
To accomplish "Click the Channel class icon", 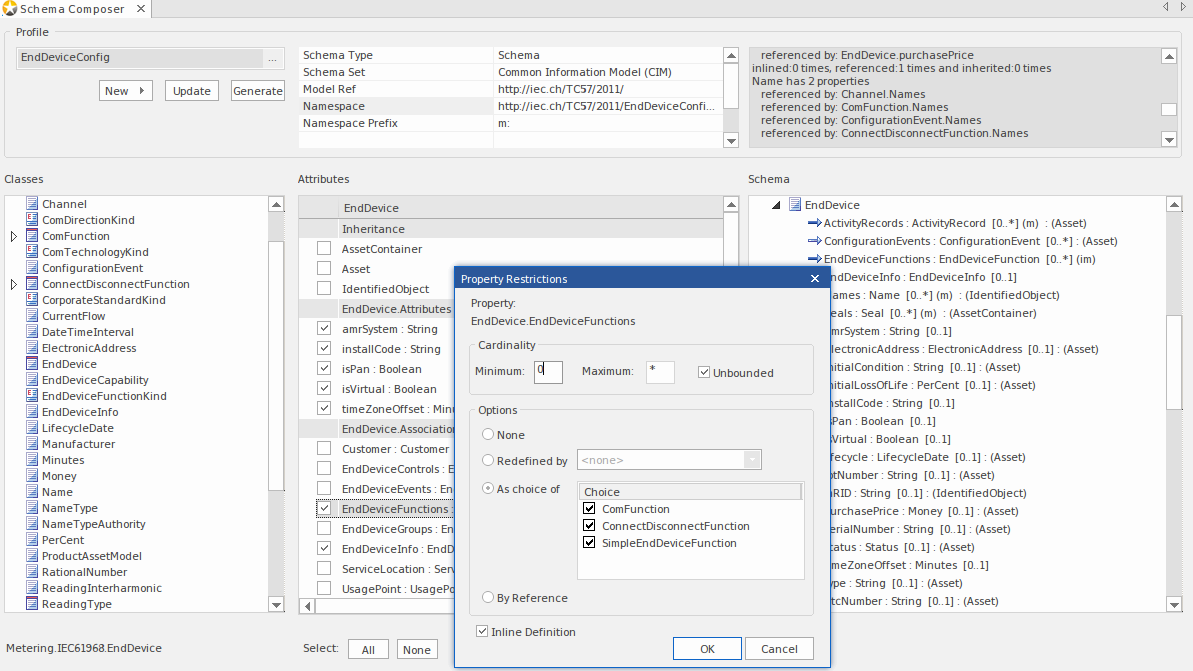I will pyautogui.click(x=32, y=204).
